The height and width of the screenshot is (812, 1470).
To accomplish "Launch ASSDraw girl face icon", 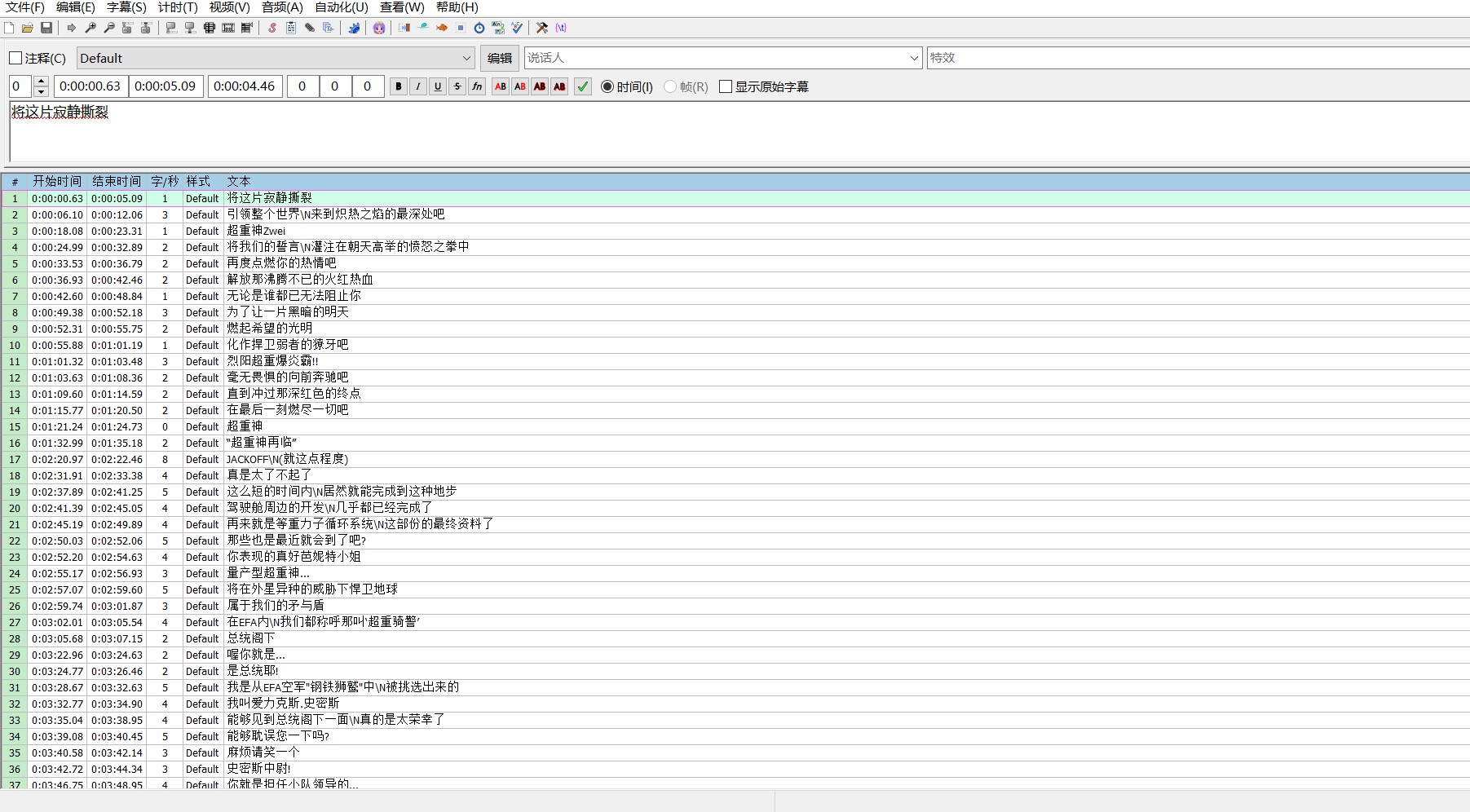I will coord(379,28).
